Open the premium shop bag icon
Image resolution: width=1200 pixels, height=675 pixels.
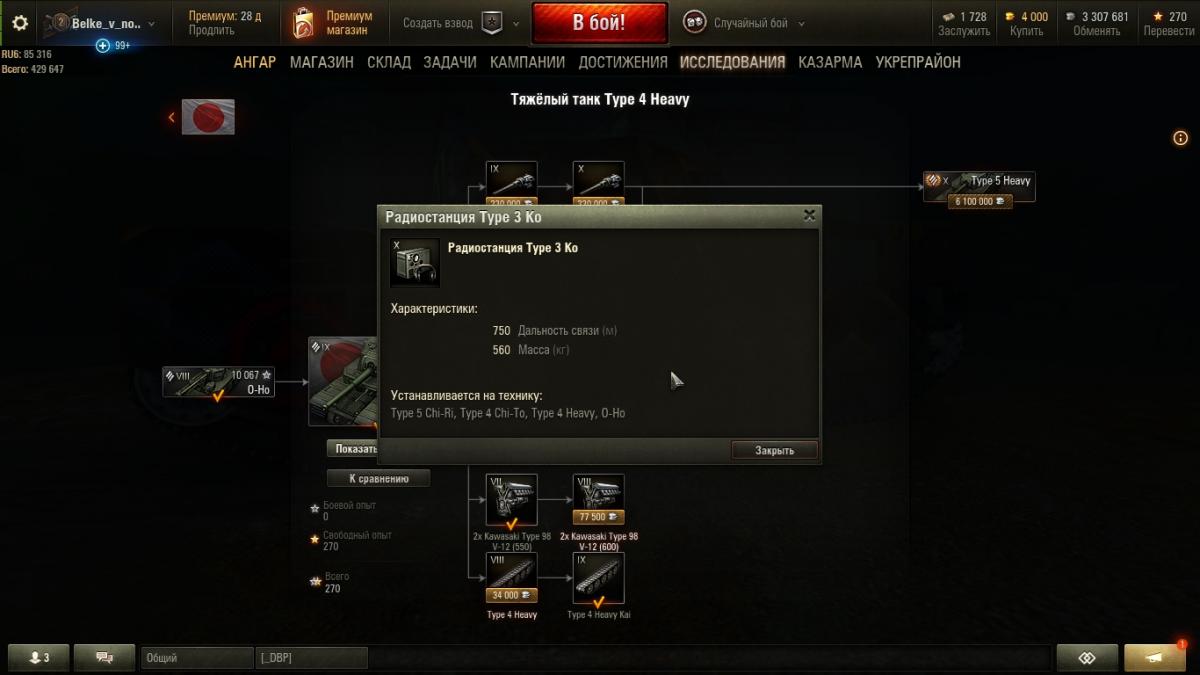coord(303,23)
